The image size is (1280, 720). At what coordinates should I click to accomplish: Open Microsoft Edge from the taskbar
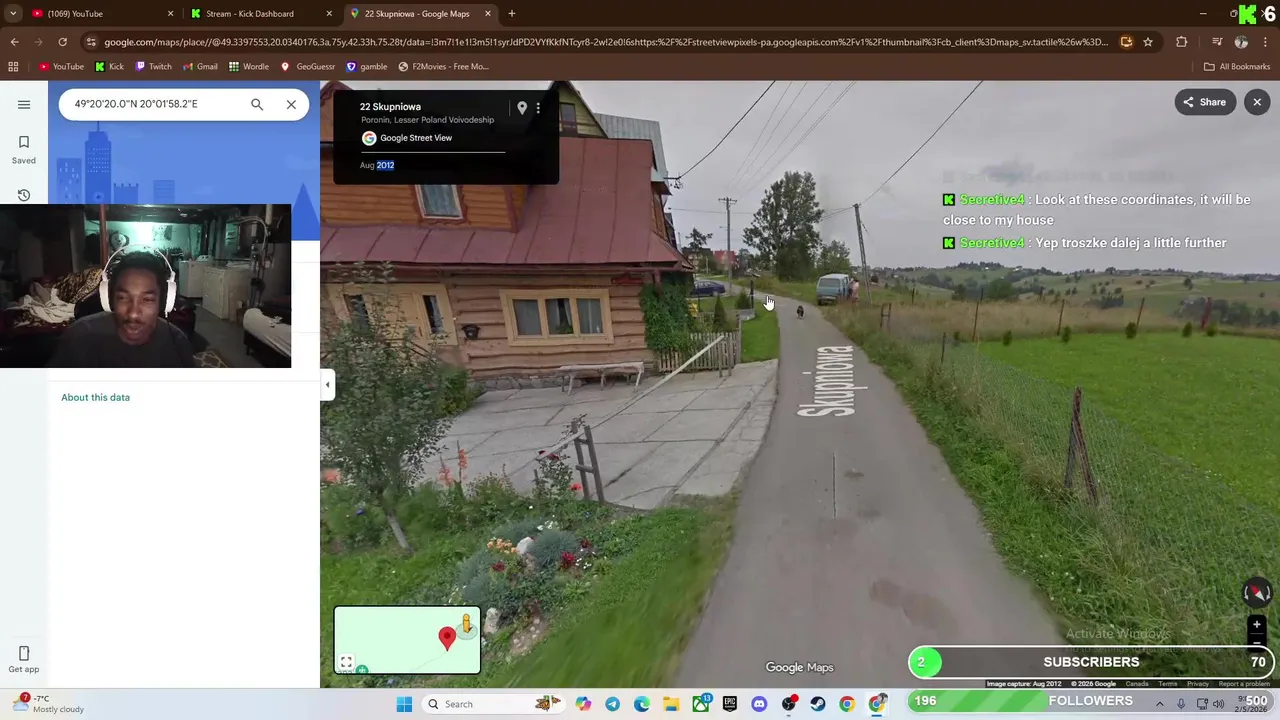pos(642,704)
